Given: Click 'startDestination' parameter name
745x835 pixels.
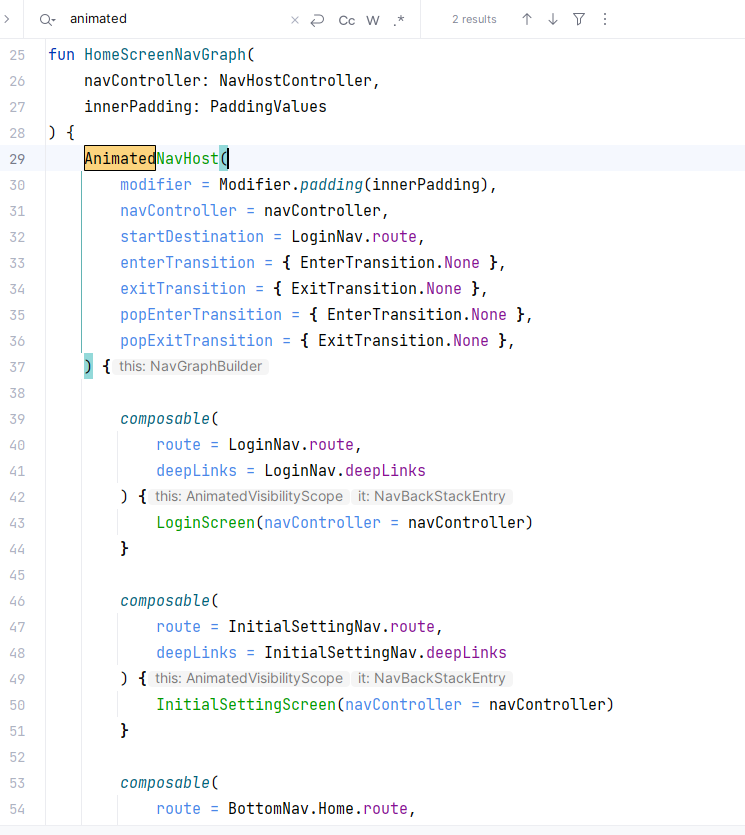Looking at the screenshot, I should point(192,236).
